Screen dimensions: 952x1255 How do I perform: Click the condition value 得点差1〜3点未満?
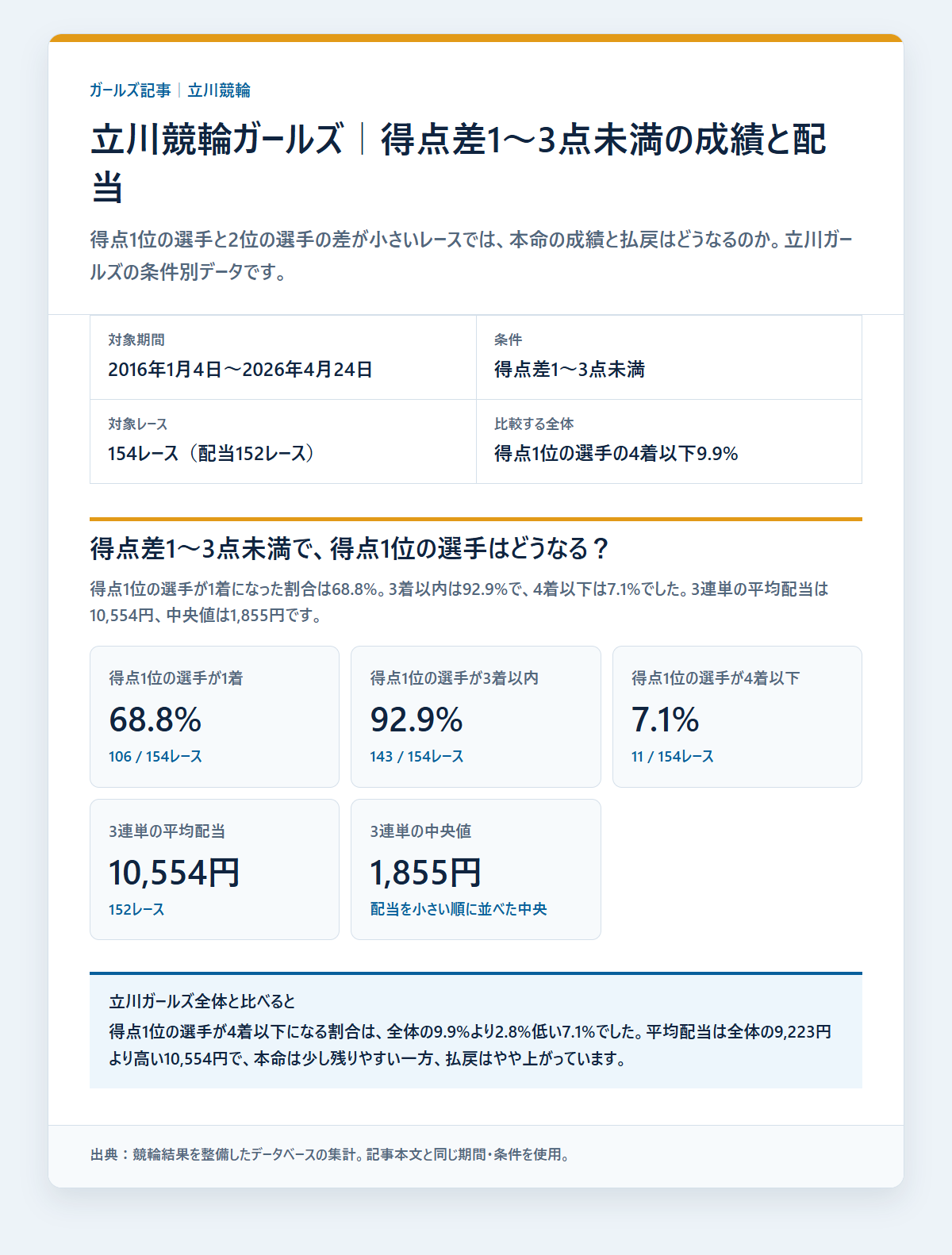(x=570, y=370)
